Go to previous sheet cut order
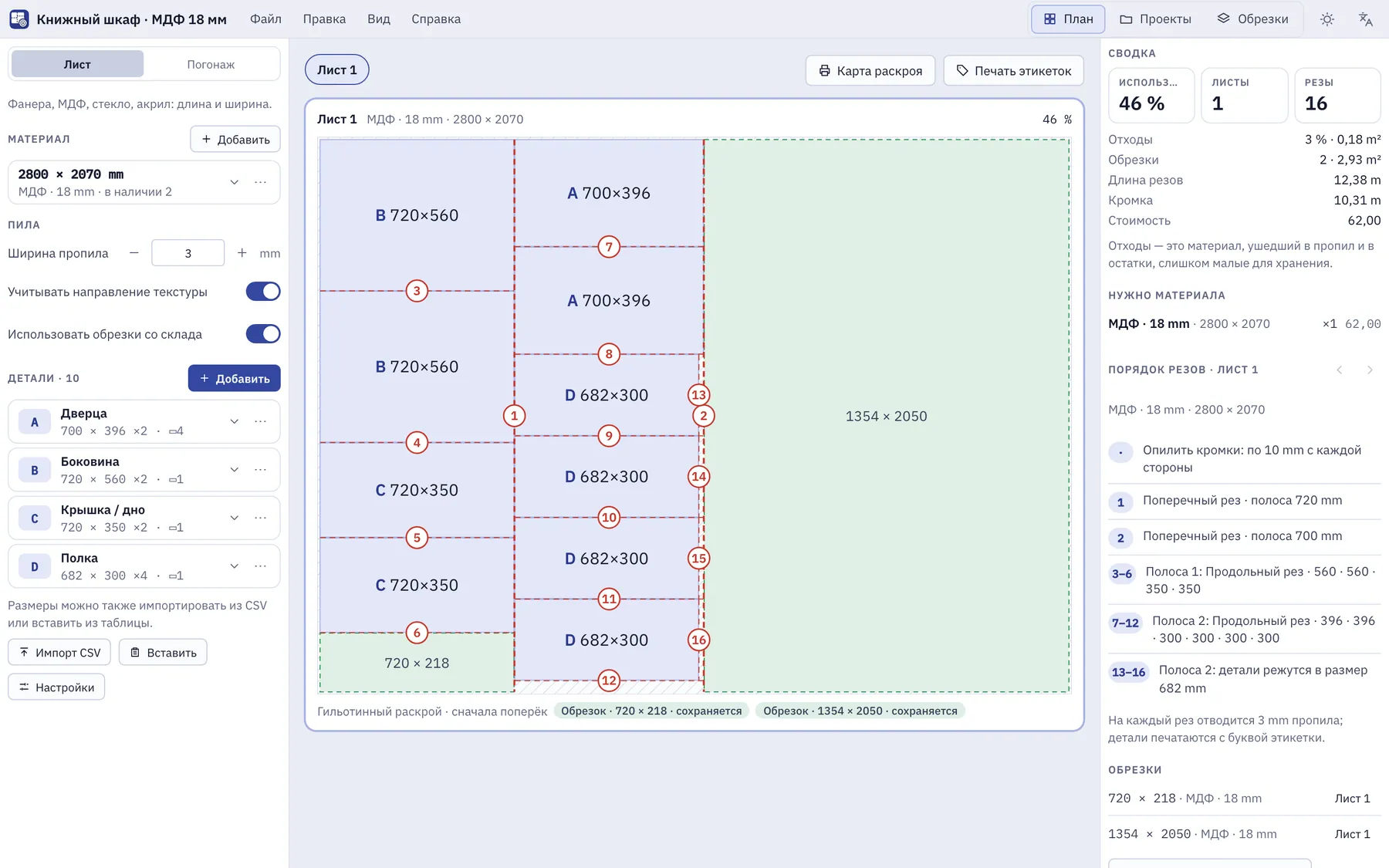This screenshot has width=1389, height=868. (1340, 370)
